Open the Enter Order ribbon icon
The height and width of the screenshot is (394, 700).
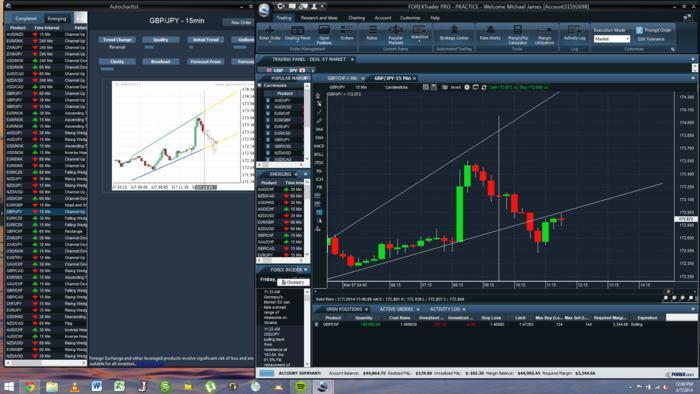pyautogui.click(x=270, y=33)
